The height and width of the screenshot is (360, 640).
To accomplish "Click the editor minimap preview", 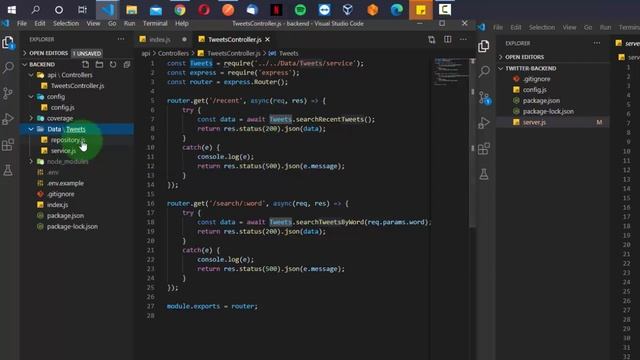I will [451, 72].
